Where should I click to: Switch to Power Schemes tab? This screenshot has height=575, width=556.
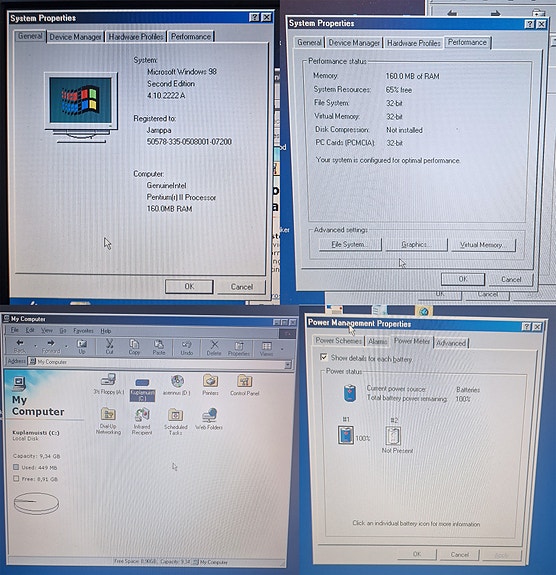[339, 341]
